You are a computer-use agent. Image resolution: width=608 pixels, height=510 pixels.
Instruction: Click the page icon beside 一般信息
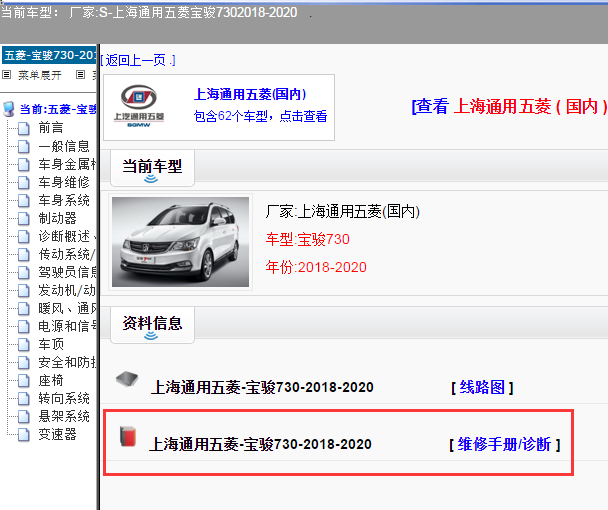24,146
